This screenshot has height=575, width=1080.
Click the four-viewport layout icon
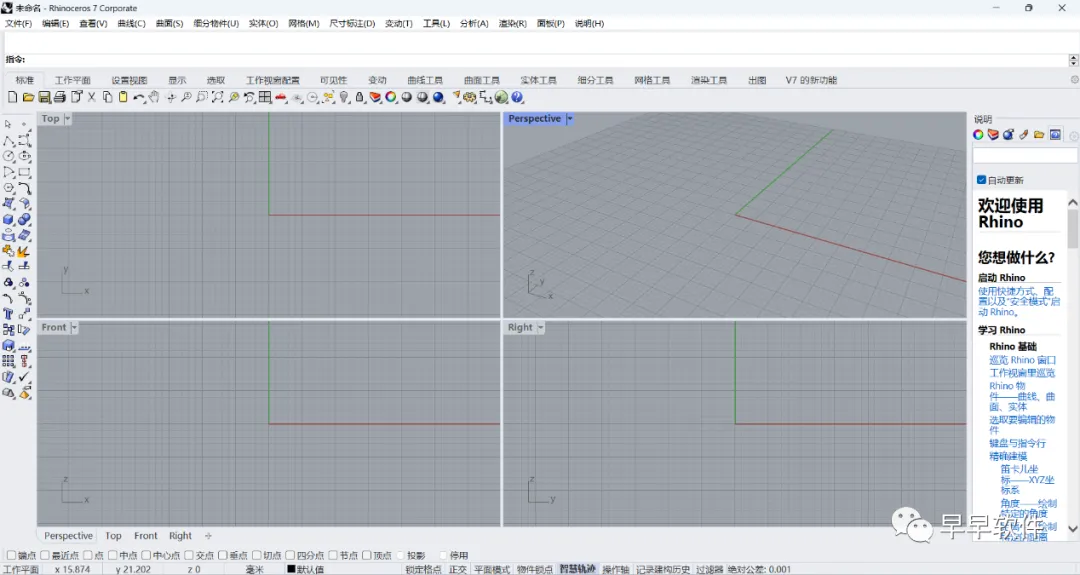265,97
